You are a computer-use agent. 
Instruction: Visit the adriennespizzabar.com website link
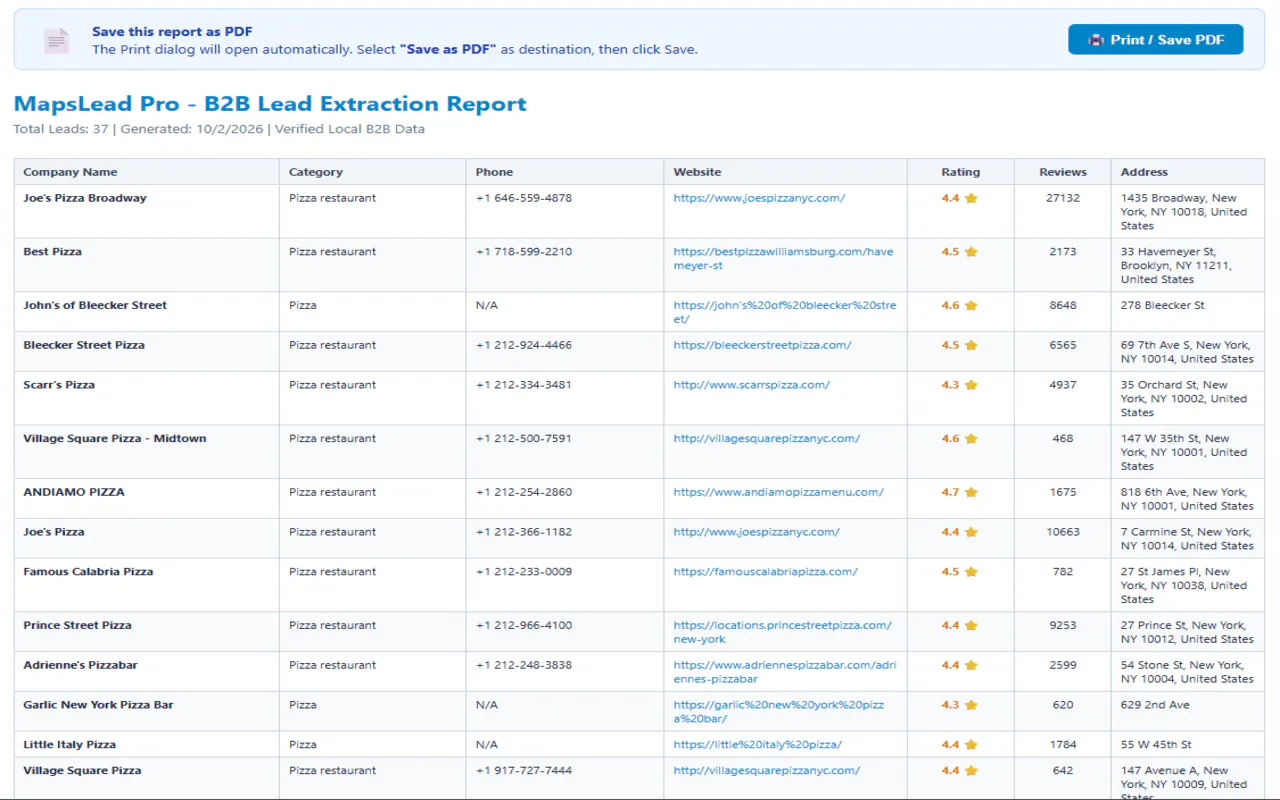(784, 672)
